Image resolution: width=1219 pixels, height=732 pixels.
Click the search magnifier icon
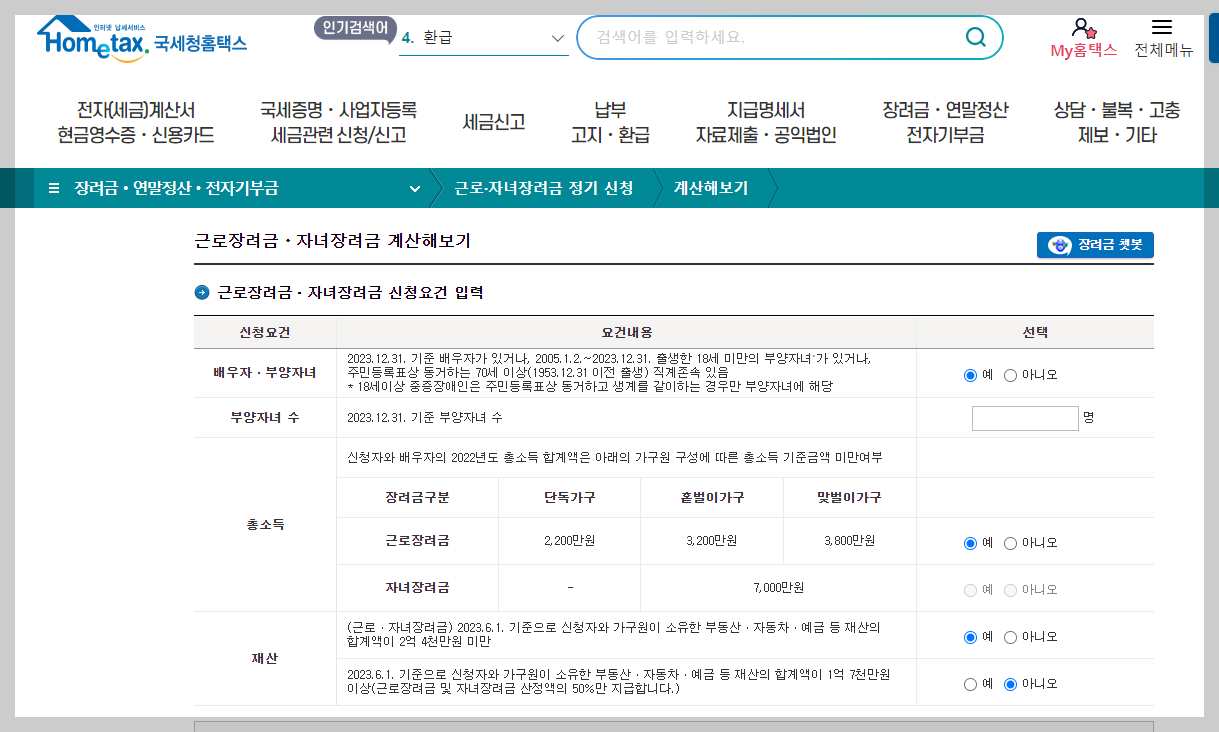click(x=975, y=37)
